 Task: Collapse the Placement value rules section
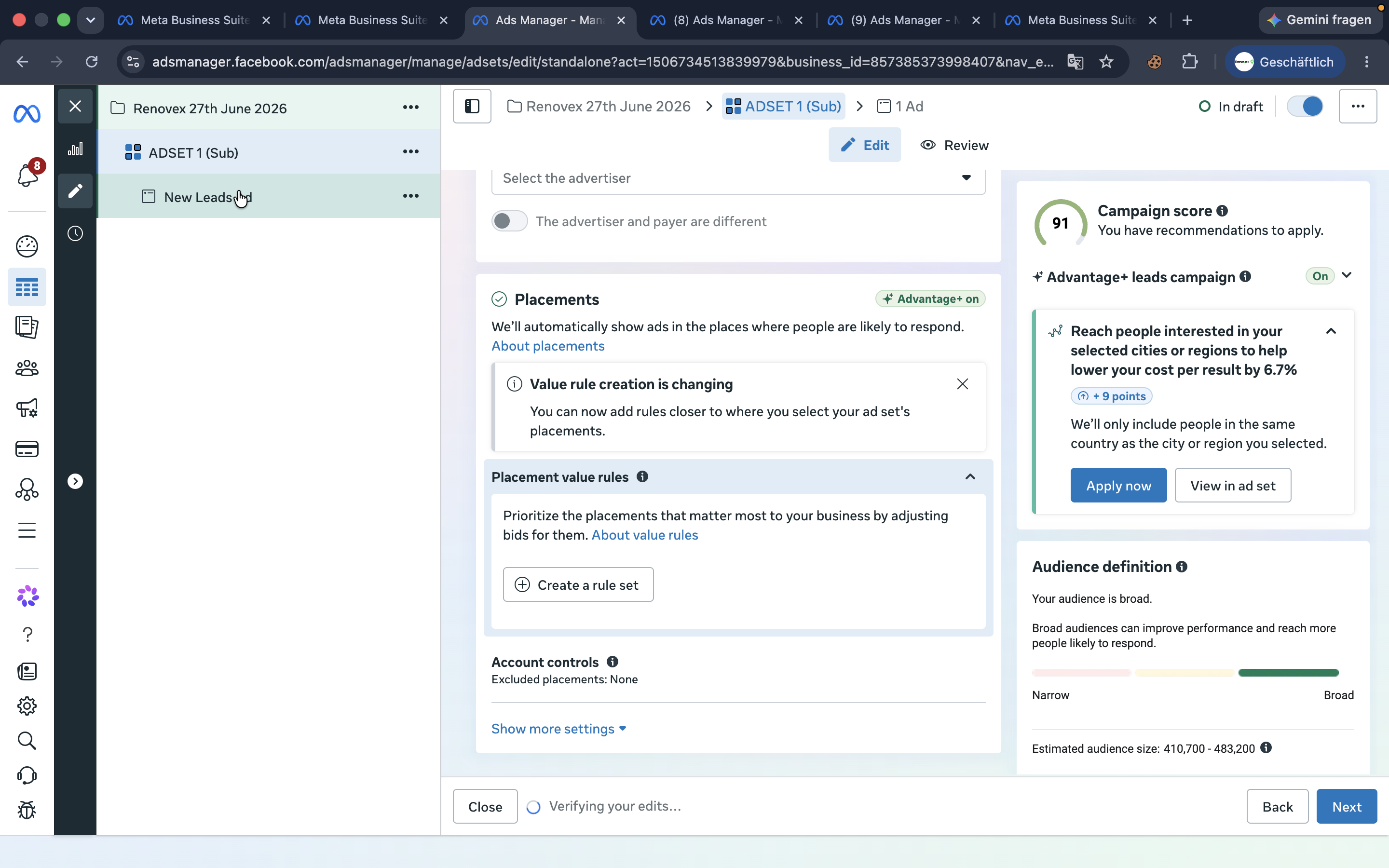pos(970,476)
